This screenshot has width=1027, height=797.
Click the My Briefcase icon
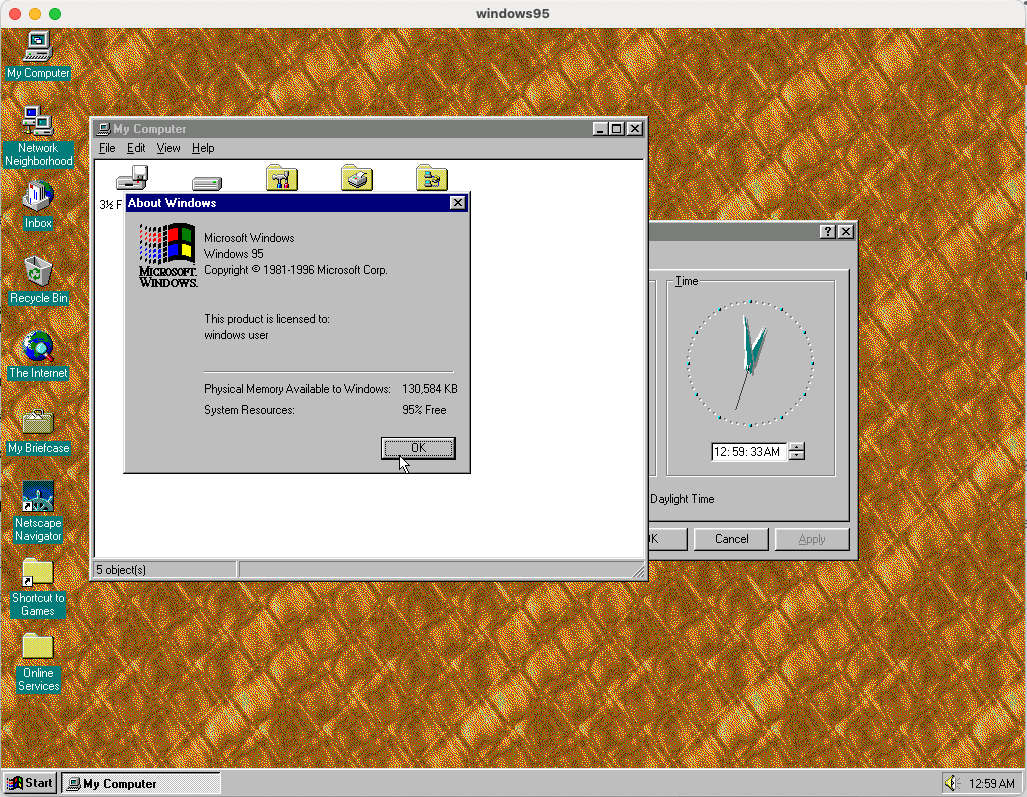tap(38, 421)
